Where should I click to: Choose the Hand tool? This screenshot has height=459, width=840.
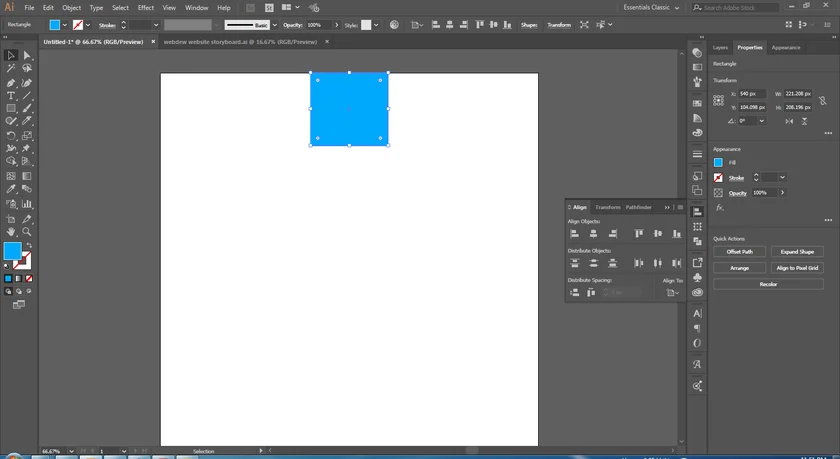[x=11, y=231]
